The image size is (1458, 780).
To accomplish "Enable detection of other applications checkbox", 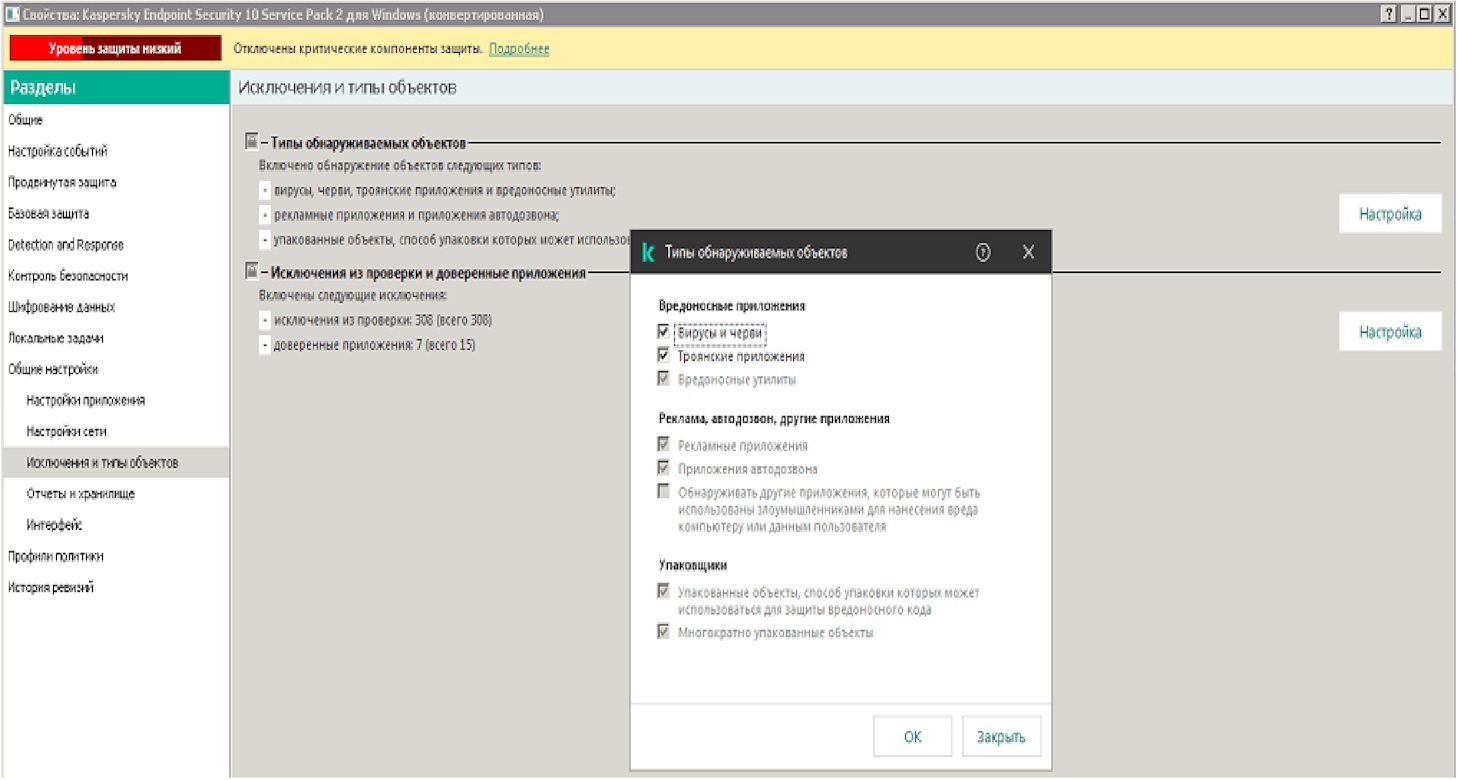I will tap(662, 492).
